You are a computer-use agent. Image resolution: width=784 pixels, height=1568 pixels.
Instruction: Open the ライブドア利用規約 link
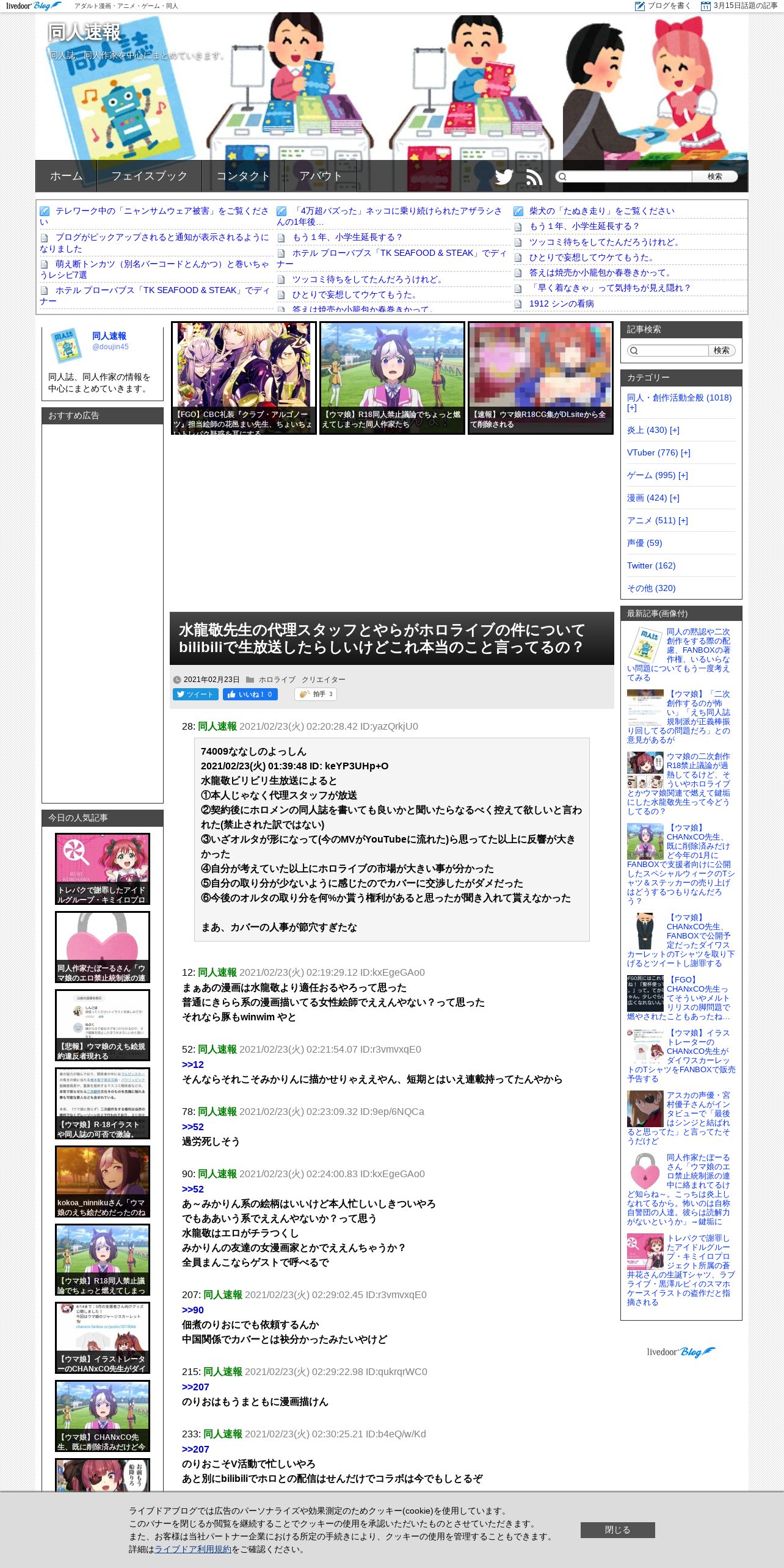coord(193,1549)
